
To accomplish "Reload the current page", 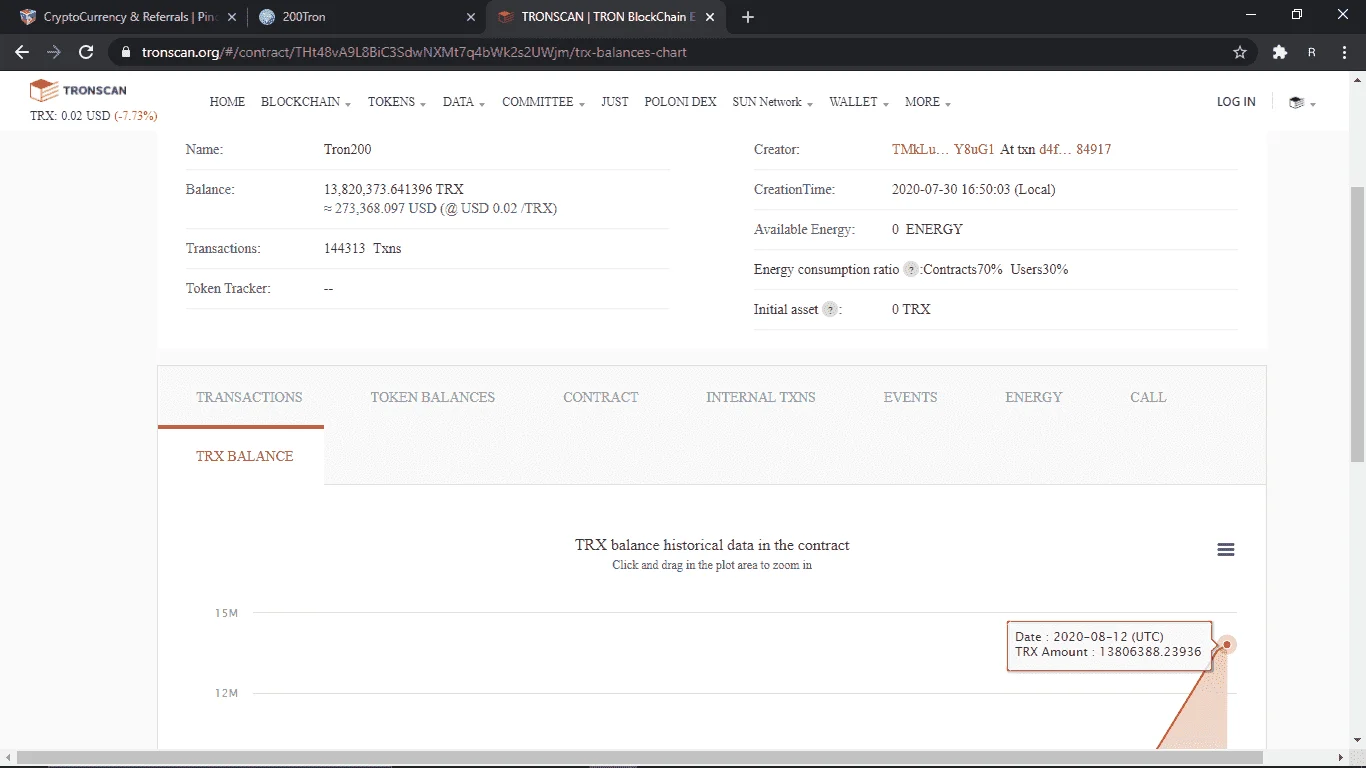I will 86,52.
